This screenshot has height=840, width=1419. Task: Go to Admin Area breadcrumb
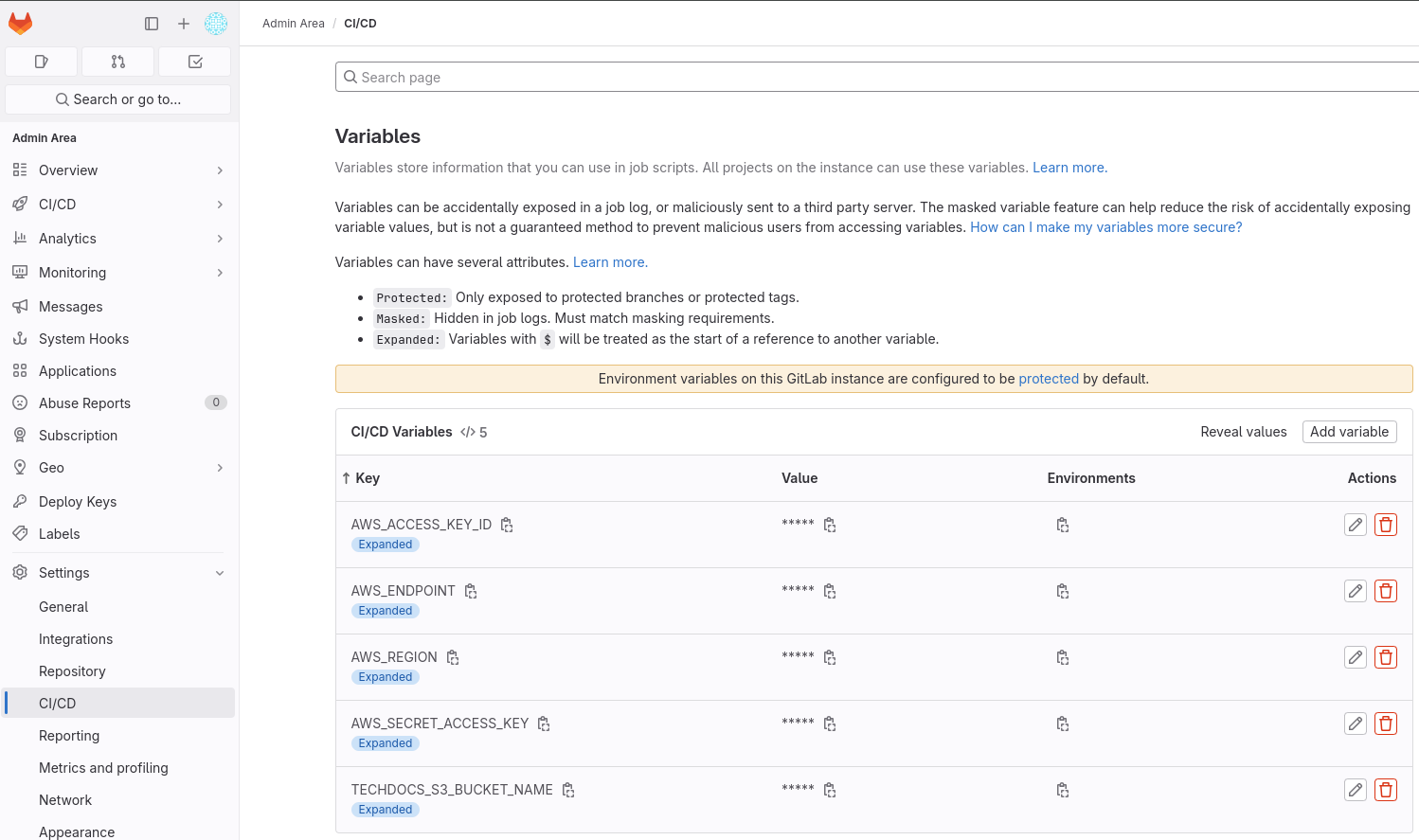294,24
